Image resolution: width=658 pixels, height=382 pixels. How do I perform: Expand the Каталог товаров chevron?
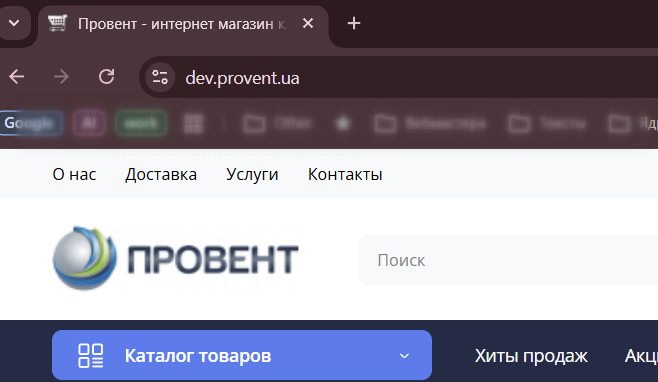point(404,356)
